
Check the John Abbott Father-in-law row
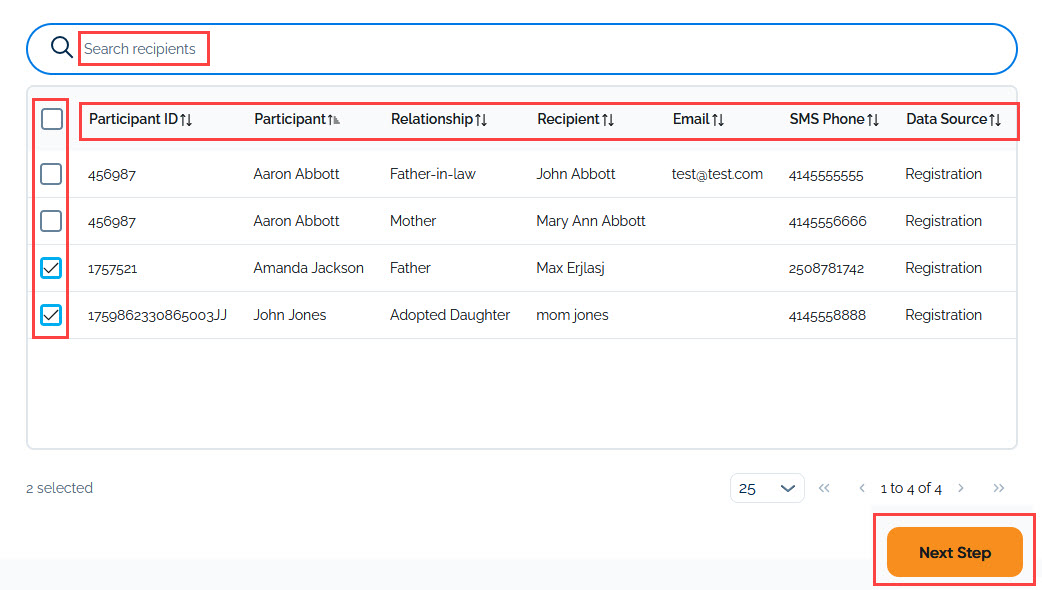point(51,174)
